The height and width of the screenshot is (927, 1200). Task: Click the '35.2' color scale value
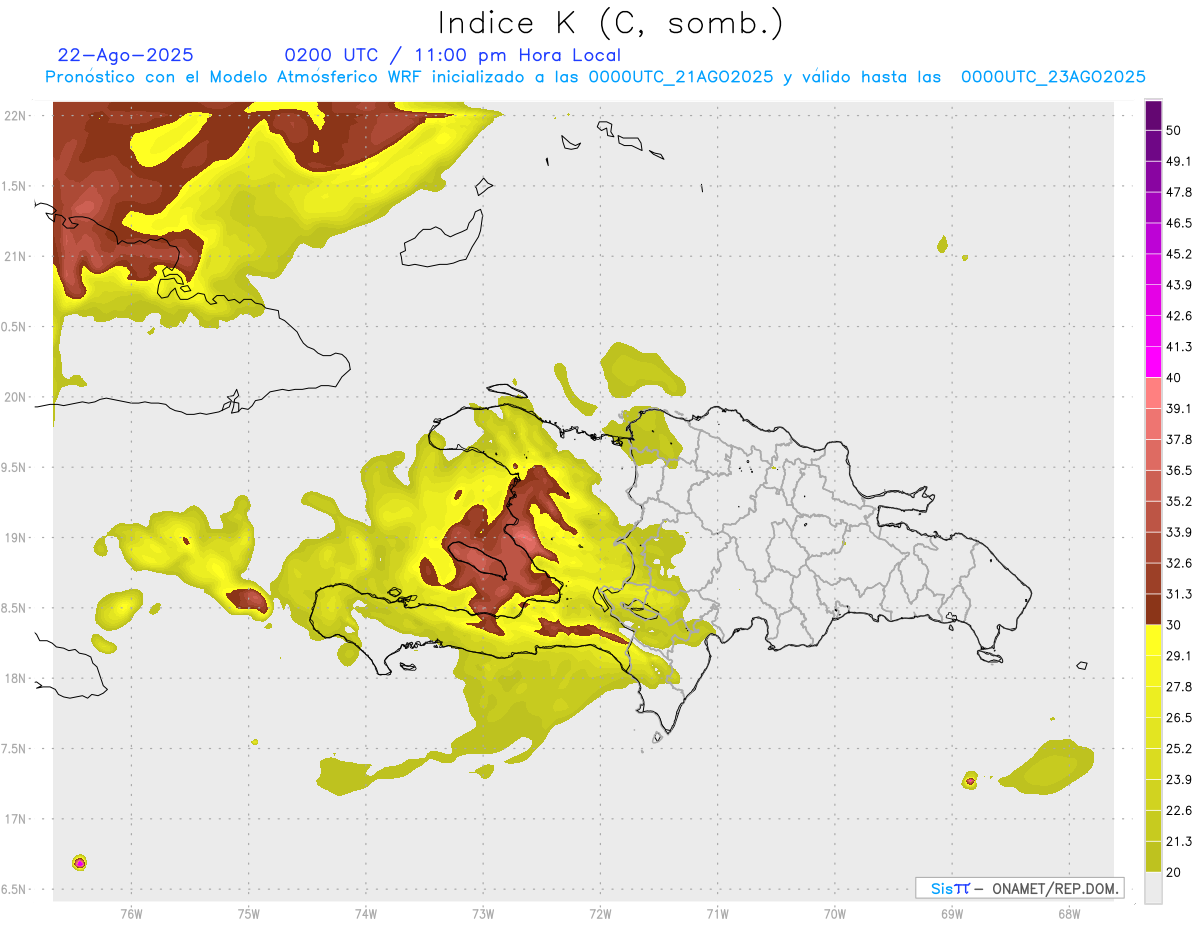[1179, 501]
